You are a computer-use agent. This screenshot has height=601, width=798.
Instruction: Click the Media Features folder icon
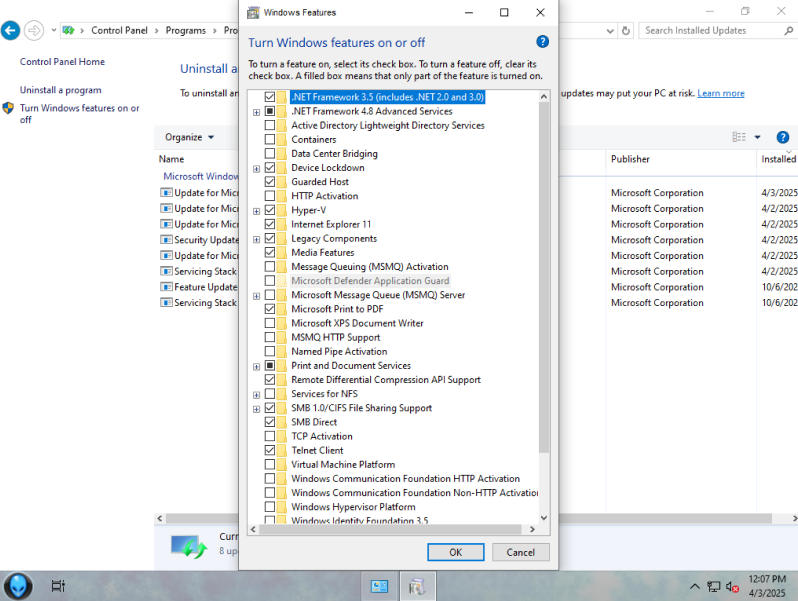coord(282,252)
